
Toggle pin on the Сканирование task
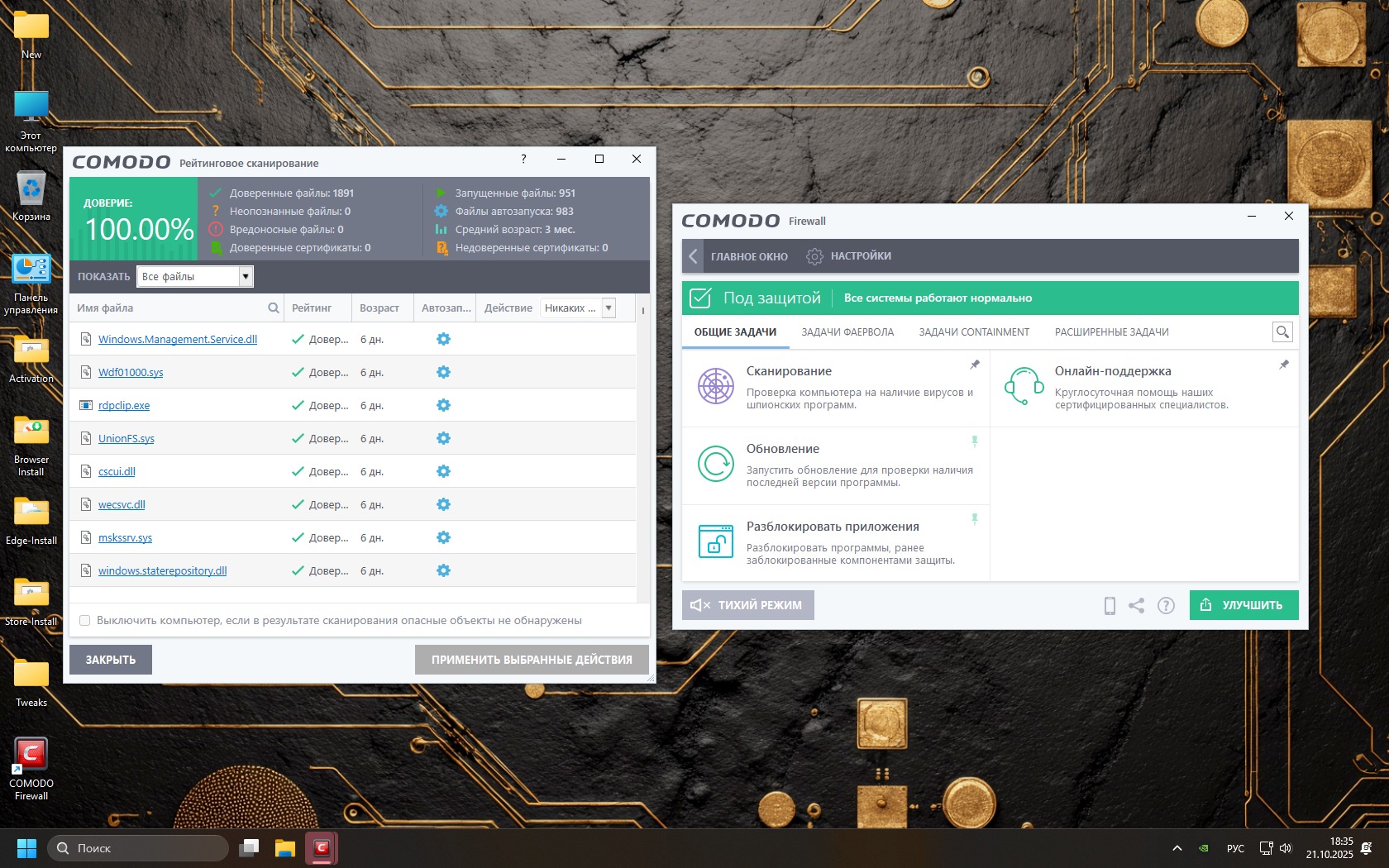tap(975, 365)
